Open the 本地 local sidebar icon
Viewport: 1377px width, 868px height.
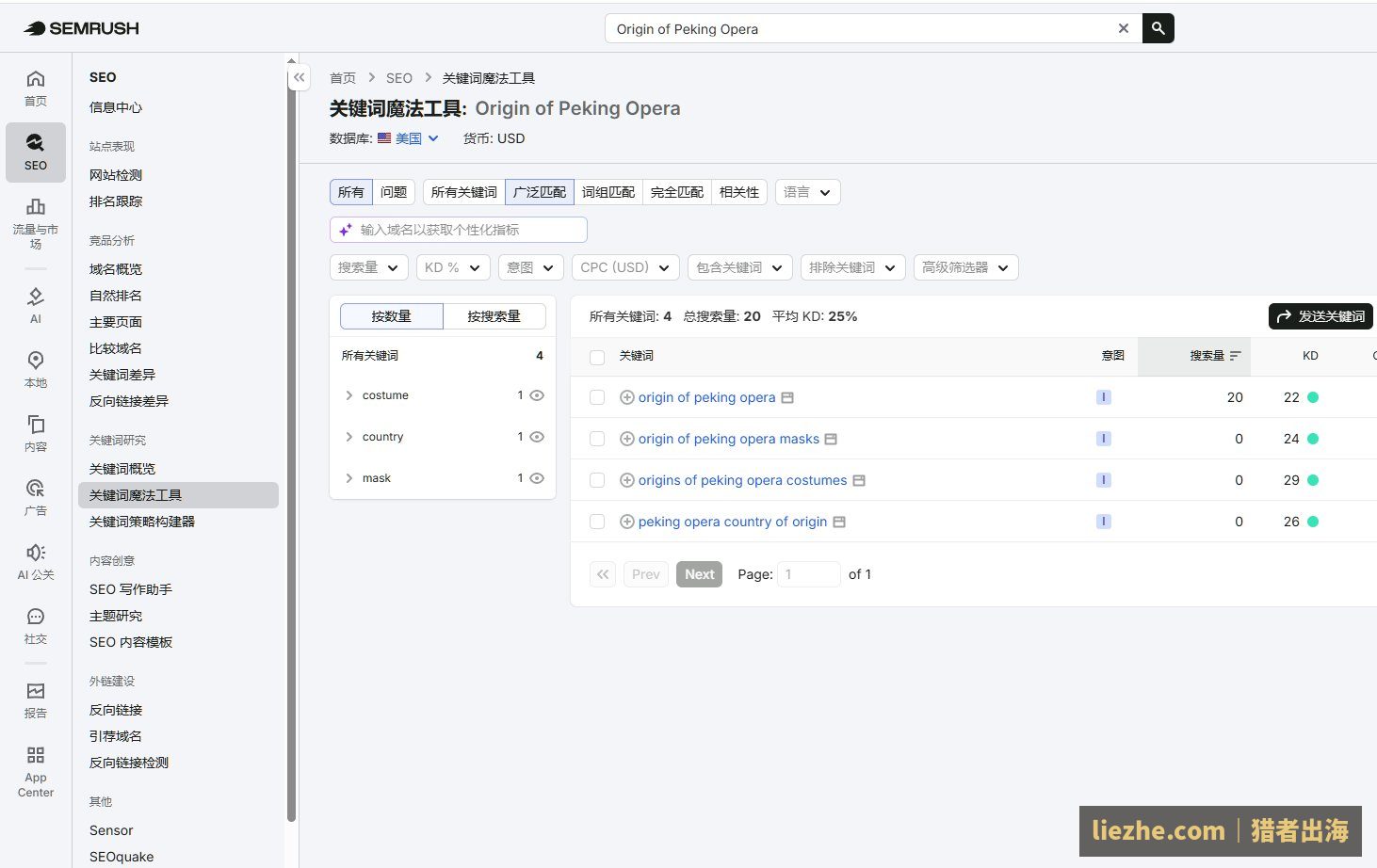[36, 369]
